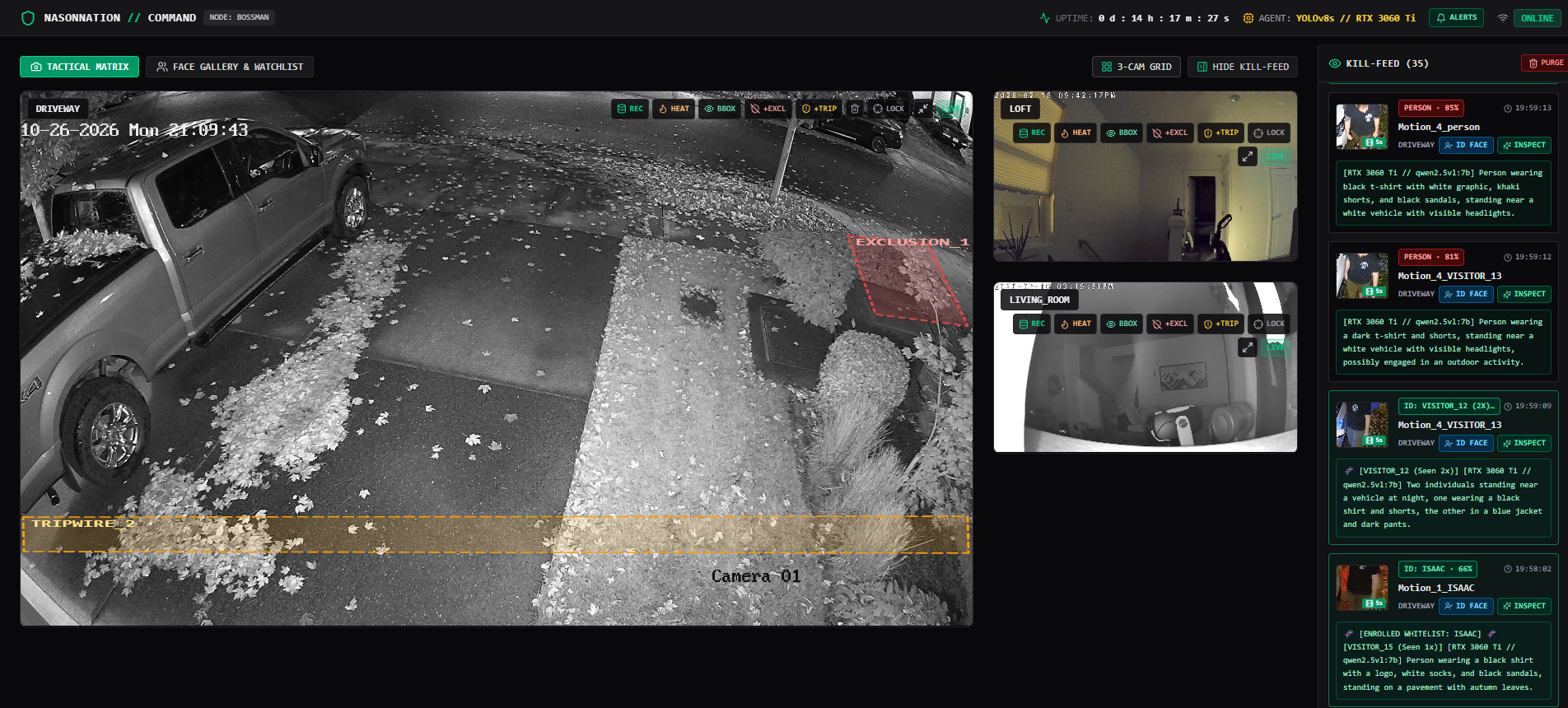Image resolution: width=1568 pixels, height=708 pixels.
Task: Add an exclusion zone on Driveway
Action: coord(768,109)
